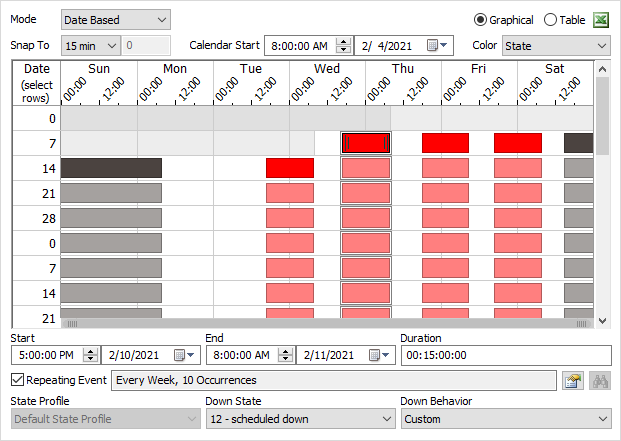Select the Graphical radio button

tap(480, 20)
